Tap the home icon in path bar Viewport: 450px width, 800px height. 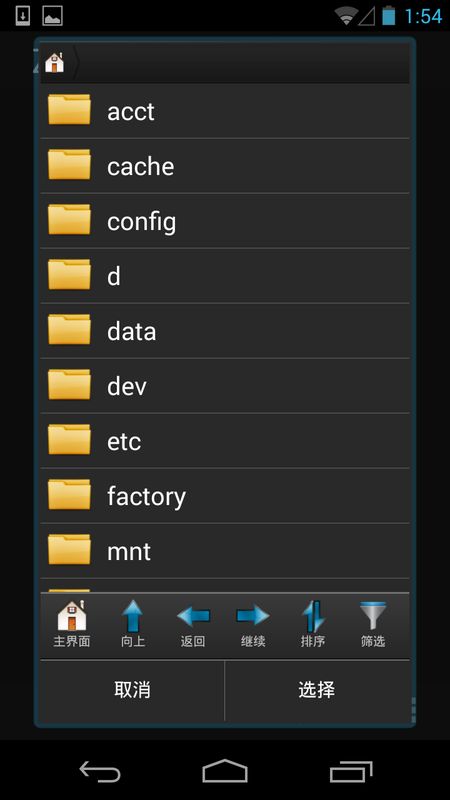[x=55, y=62]
